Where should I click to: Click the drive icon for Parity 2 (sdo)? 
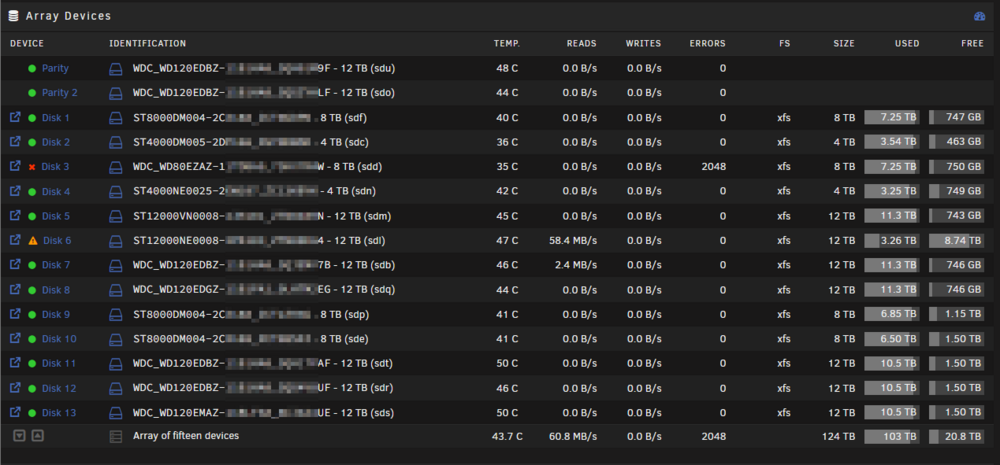pos(115,93)
